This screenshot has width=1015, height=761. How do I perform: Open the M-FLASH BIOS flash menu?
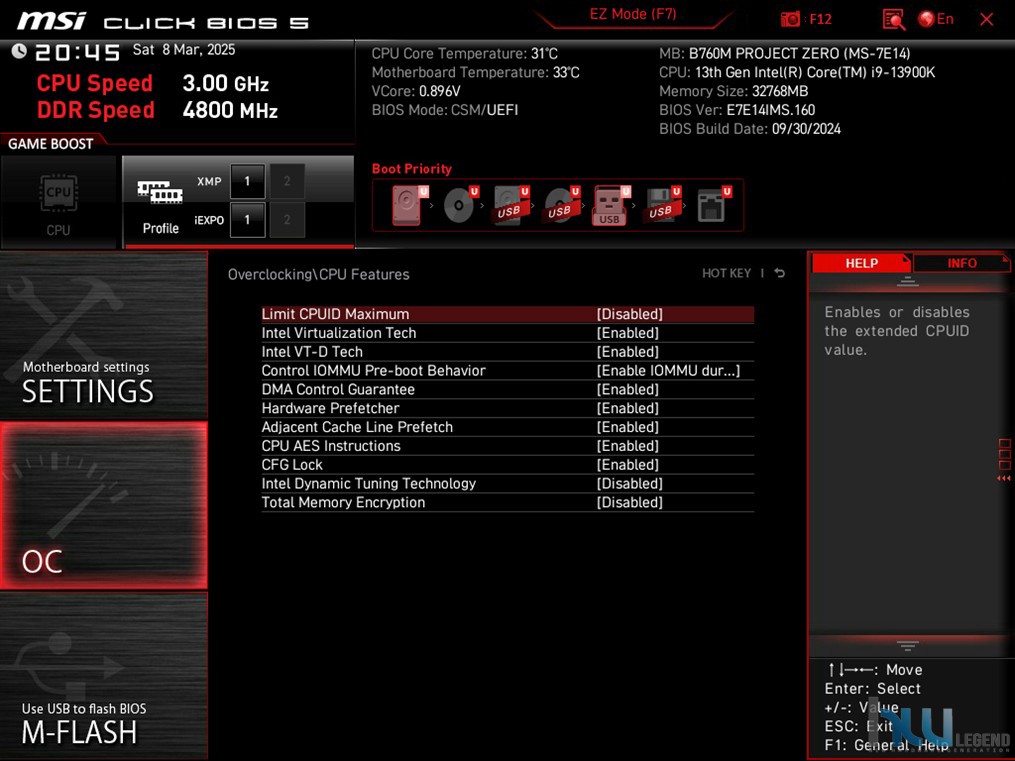coord(104,676)
